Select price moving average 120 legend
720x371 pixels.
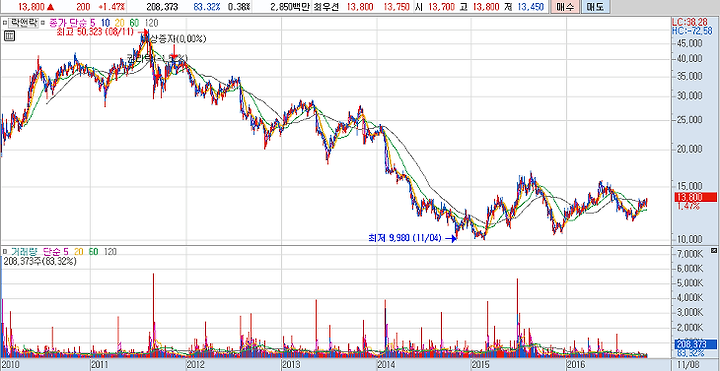[x=151, y=22]
